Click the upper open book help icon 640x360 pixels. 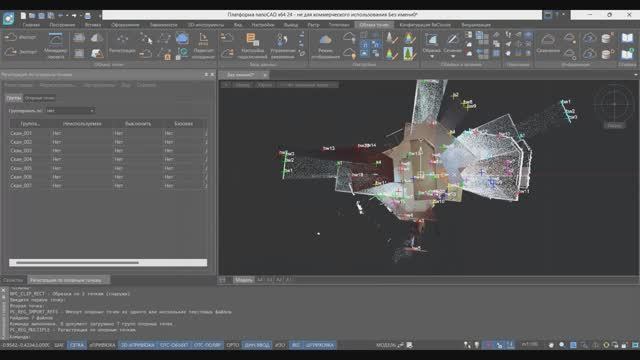tap(627, 38)
